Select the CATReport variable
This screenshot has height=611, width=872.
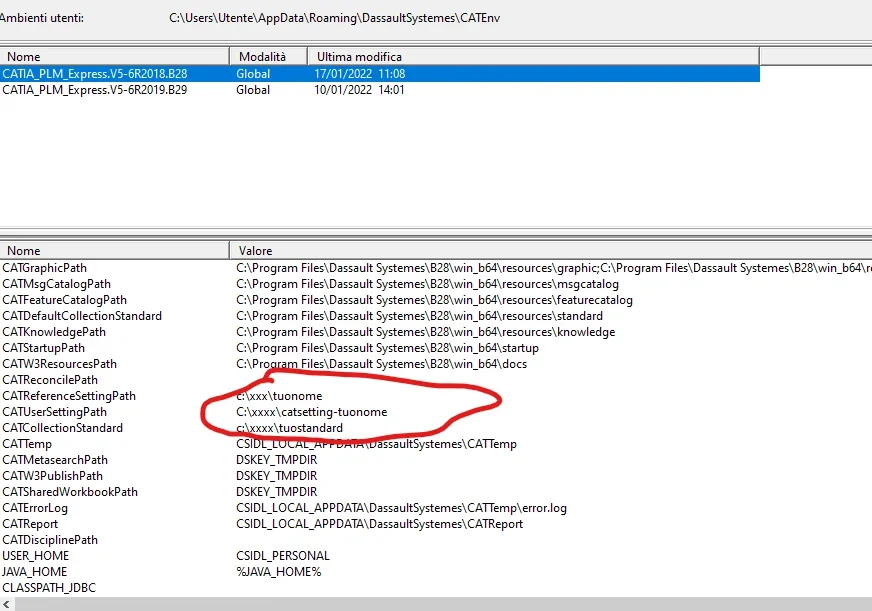(x=30, y=524)
